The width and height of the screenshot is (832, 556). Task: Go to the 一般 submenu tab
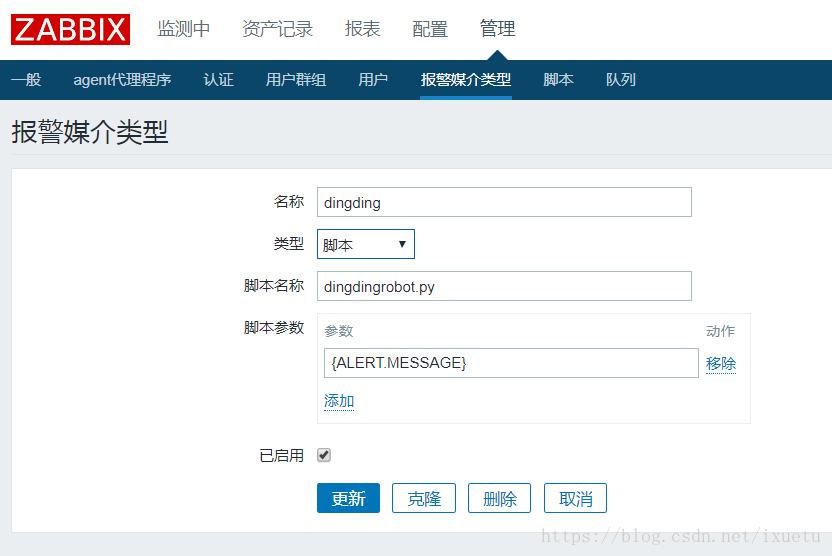tap(26, 80)
